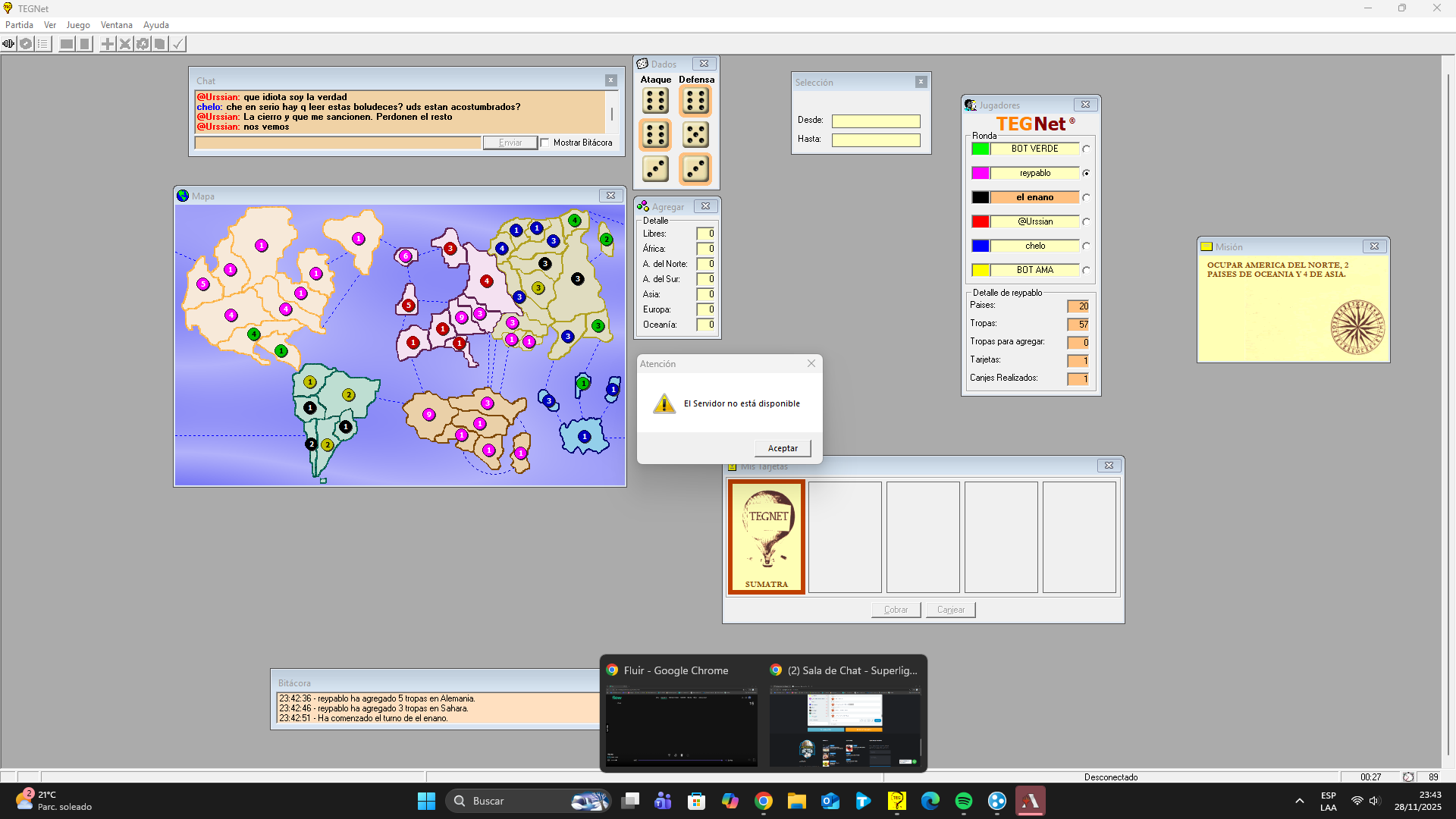Click the Desde input field
The image size is (1456, 819).
[x=875, y=121]
